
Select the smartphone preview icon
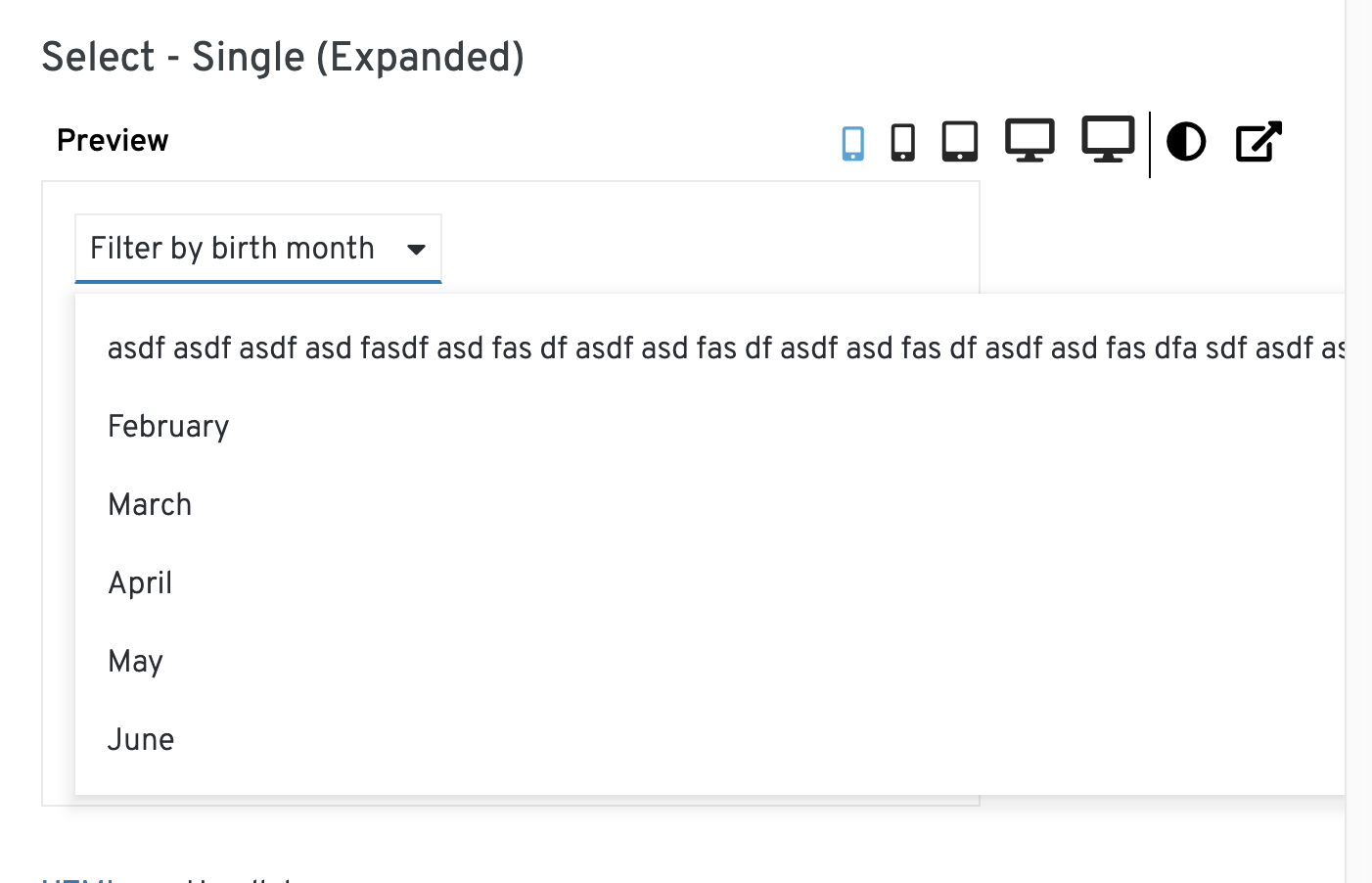point(902,141)
